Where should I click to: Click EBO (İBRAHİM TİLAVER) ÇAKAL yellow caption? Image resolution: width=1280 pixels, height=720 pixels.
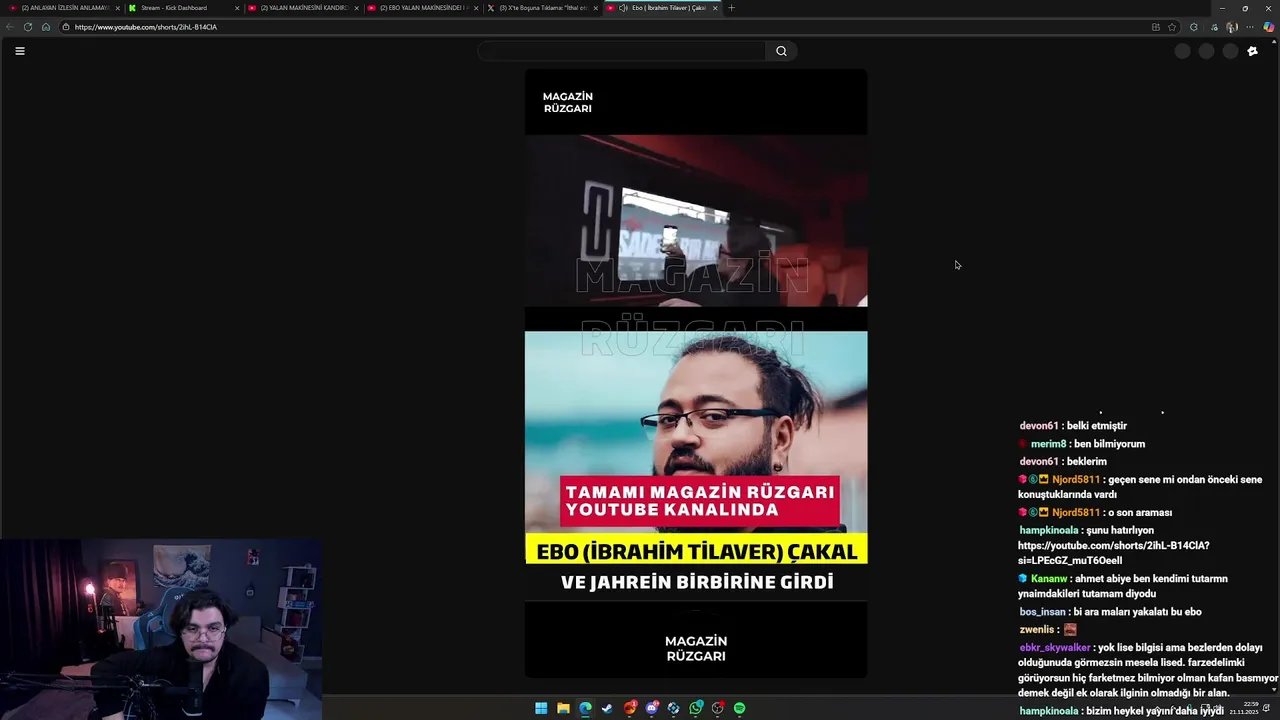tap(697, 551)
